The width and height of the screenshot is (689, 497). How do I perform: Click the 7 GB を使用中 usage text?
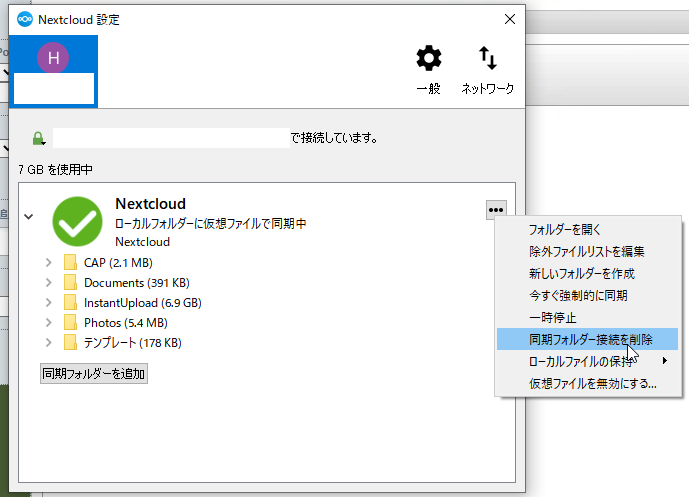pos(55,170)
